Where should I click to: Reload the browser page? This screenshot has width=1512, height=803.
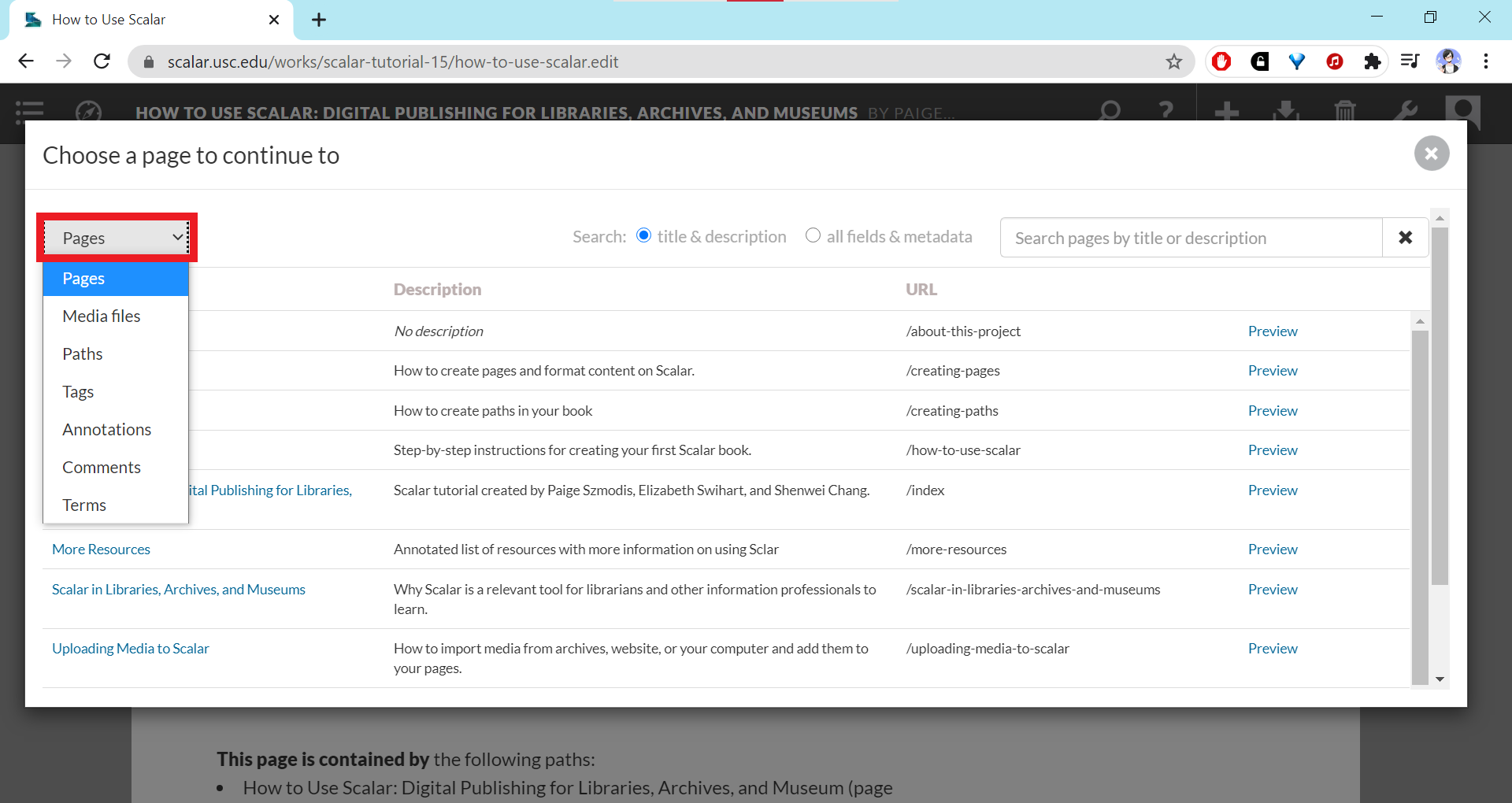coord(102,61)
